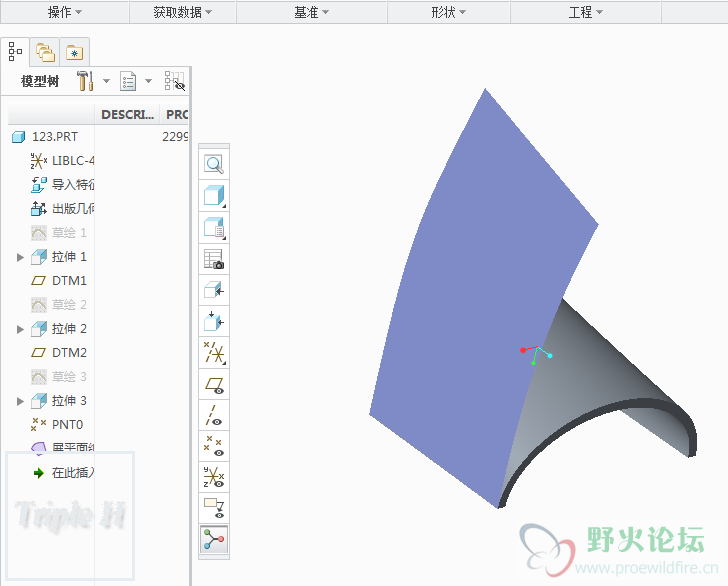Screen dimensions: 728x586
Task: Toggle datum axis display
Action: [x=214, y=416]
